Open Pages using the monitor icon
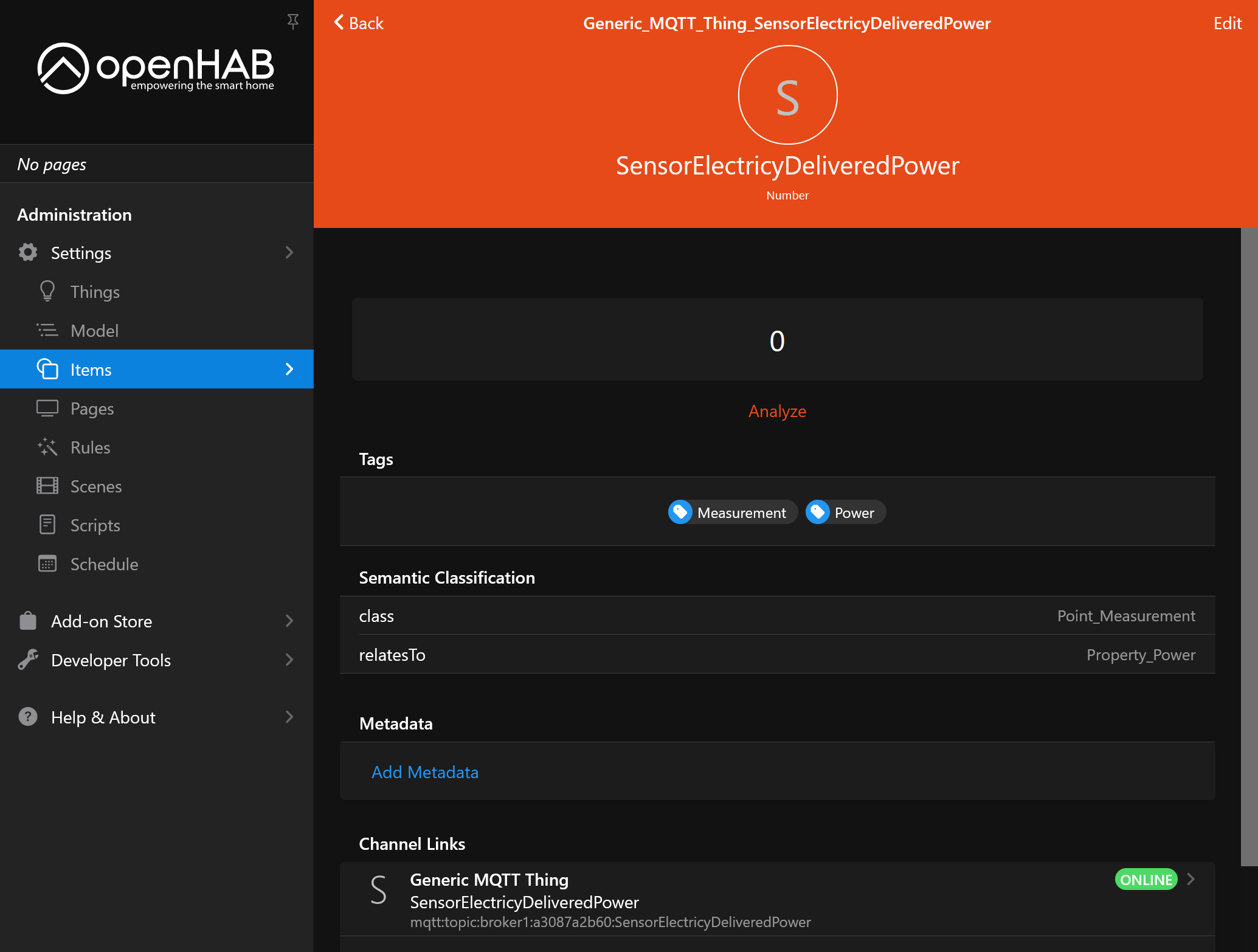This screenshot has height=952, width=1258. click(48, 408)
